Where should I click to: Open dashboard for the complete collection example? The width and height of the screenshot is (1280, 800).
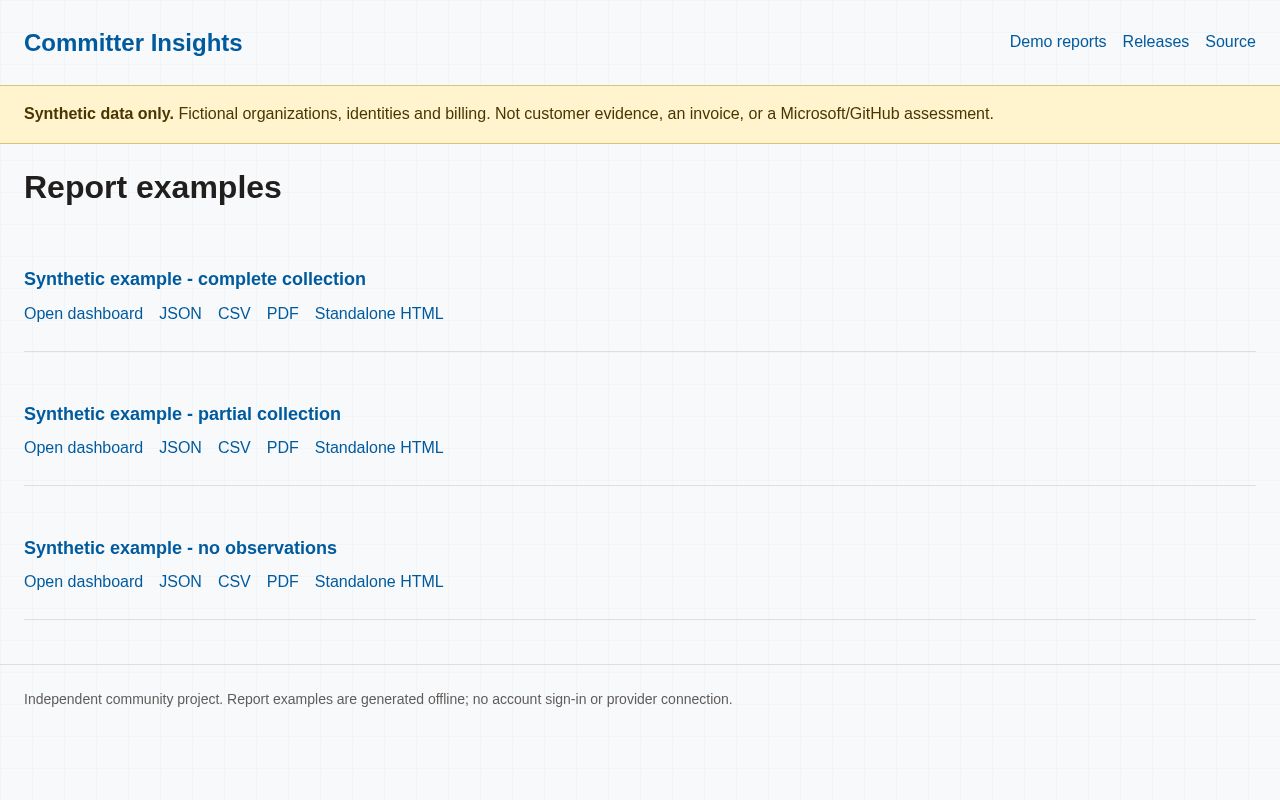84,314
